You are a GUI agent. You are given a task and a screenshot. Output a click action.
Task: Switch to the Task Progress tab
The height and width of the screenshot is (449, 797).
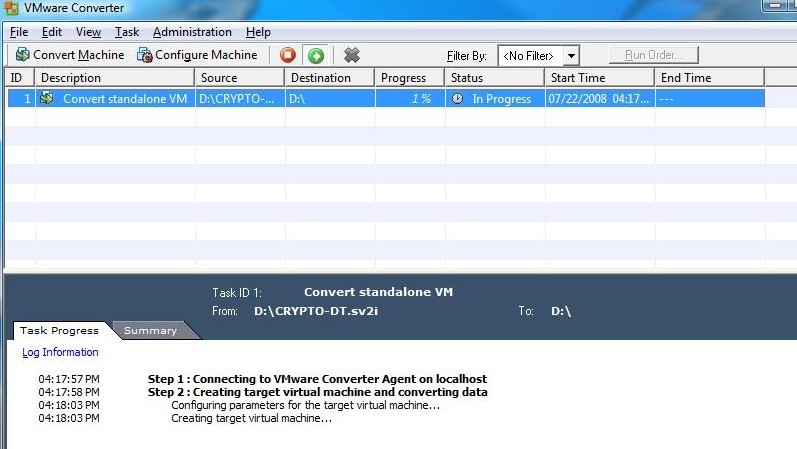point(59,331)
